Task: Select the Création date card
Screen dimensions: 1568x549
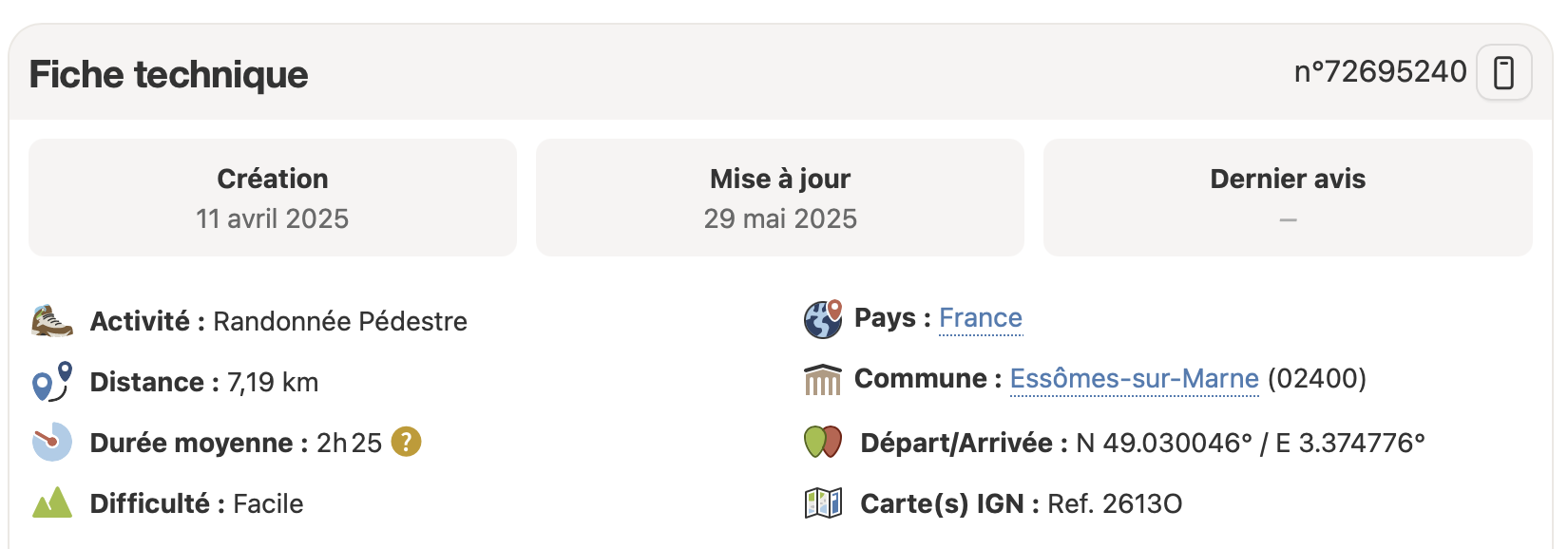Action: pos(273,198)
